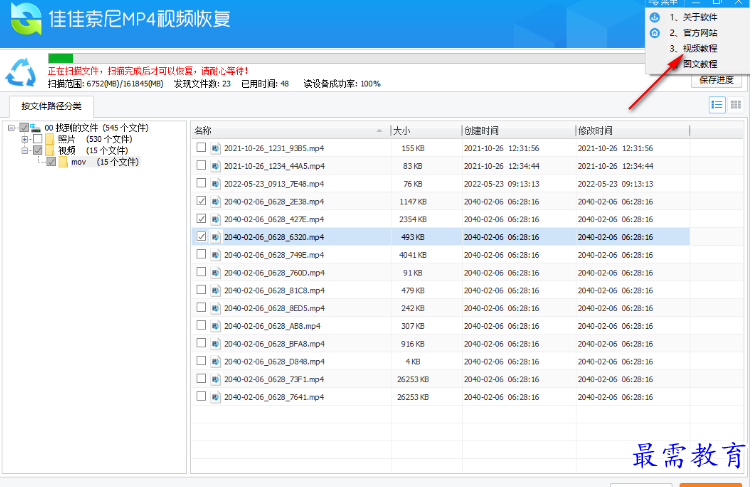Click the green scan progress bar
Viewport: 754px width, 487px height.
coord(61,59)
